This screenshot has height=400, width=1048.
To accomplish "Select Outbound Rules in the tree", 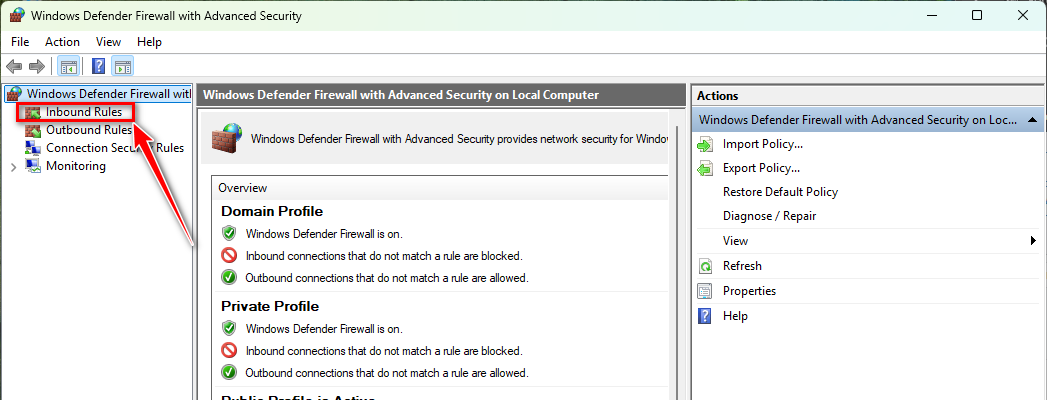I will coord(88,130).
